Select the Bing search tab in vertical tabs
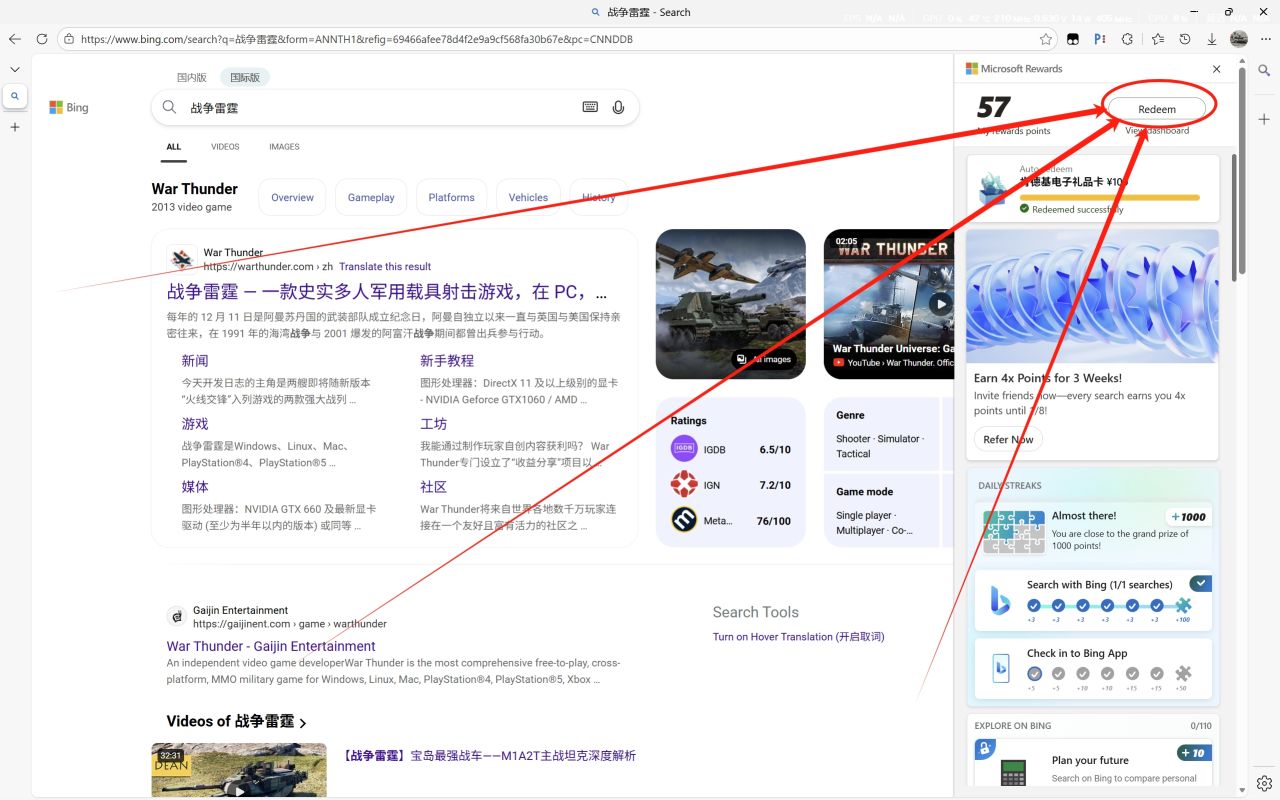 (x=15, y=97)
